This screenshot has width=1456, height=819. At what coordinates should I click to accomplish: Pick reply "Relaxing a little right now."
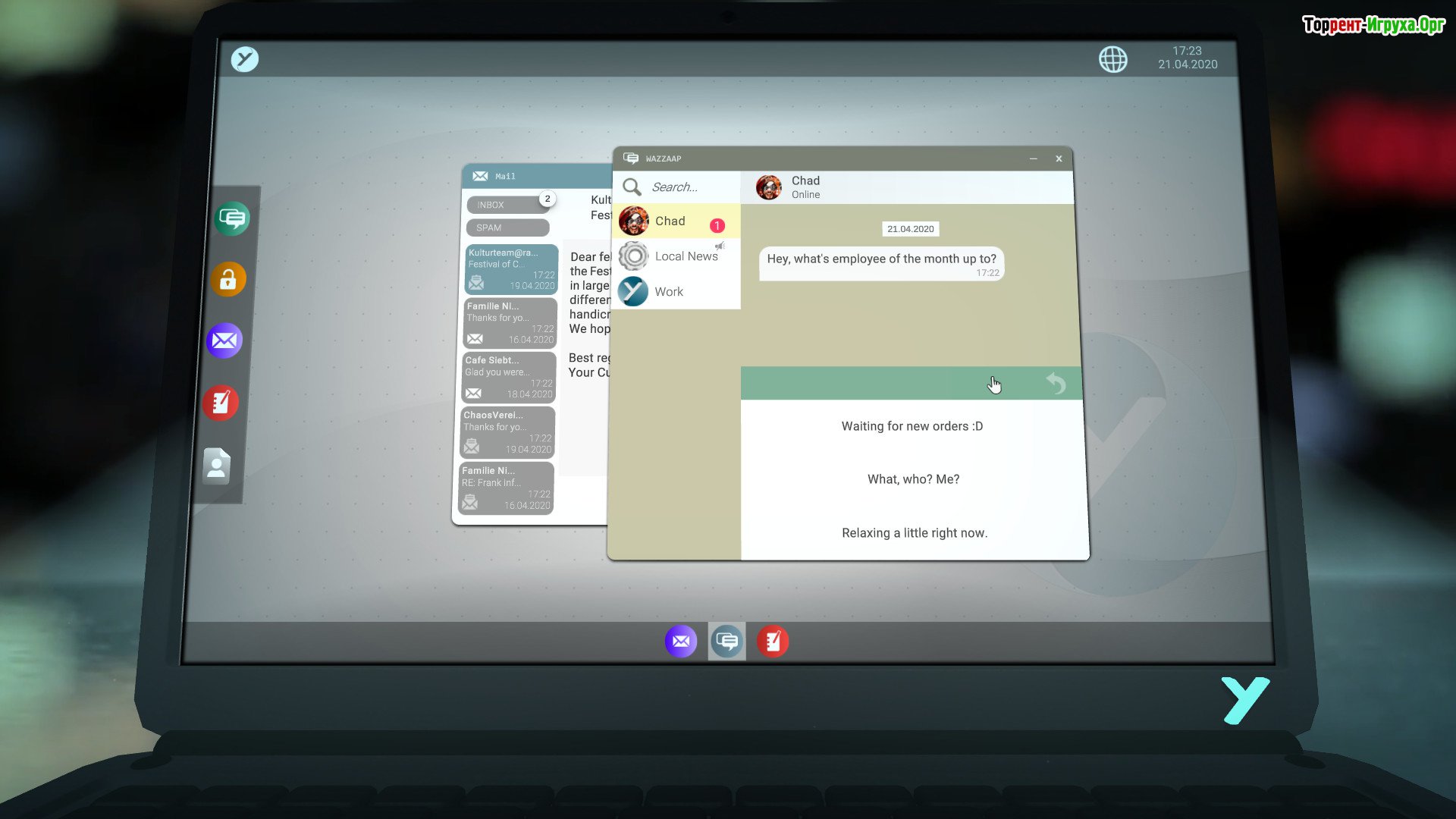[x=914, y=533]
